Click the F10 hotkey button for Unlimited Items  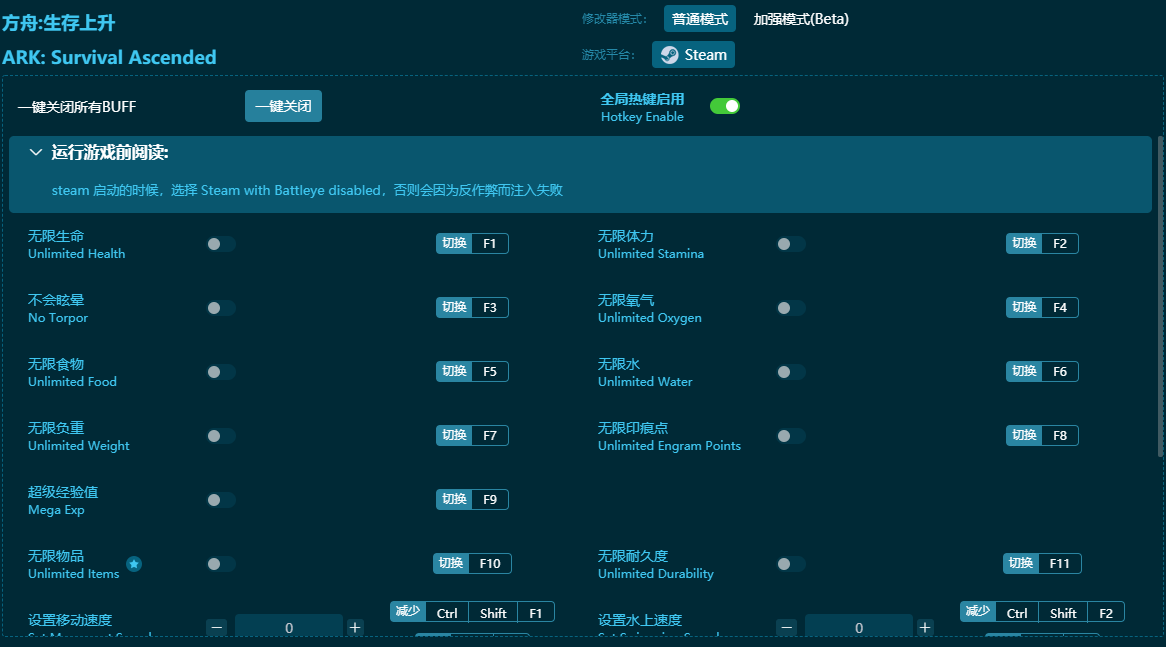[472, 563]
